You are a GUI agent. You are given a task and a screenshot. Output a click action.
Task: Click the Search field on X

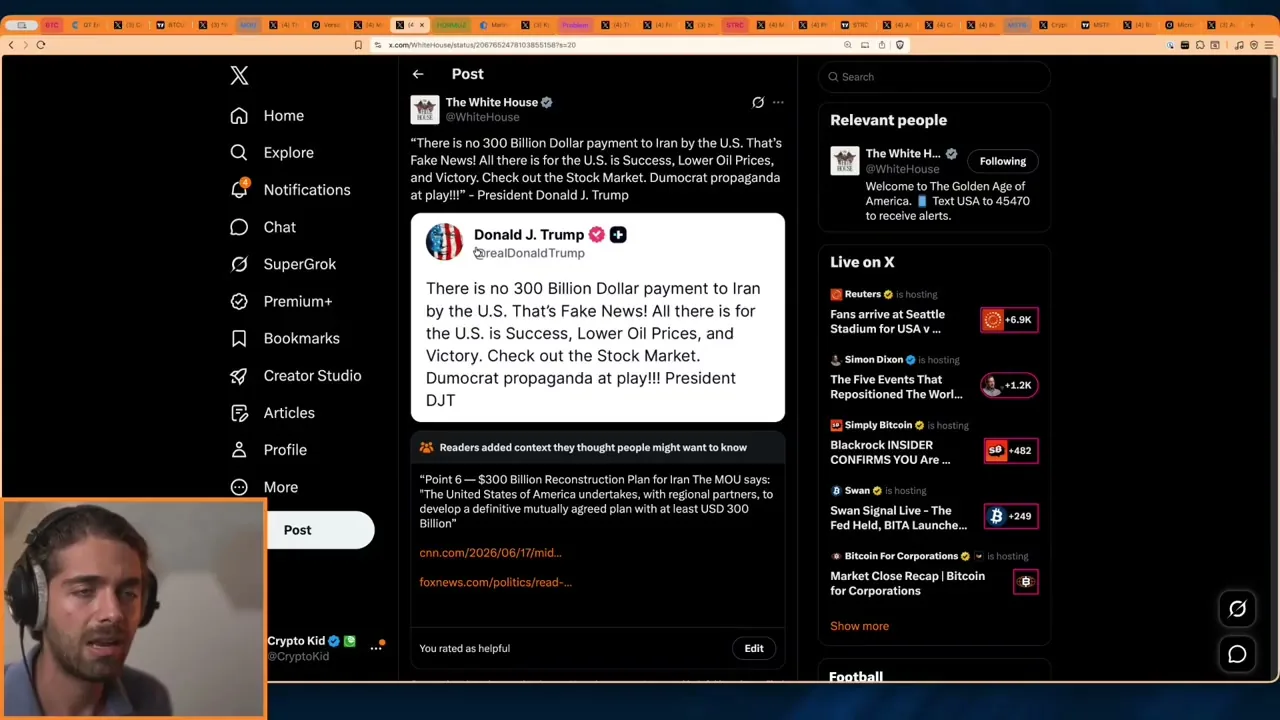coord(934,77)
